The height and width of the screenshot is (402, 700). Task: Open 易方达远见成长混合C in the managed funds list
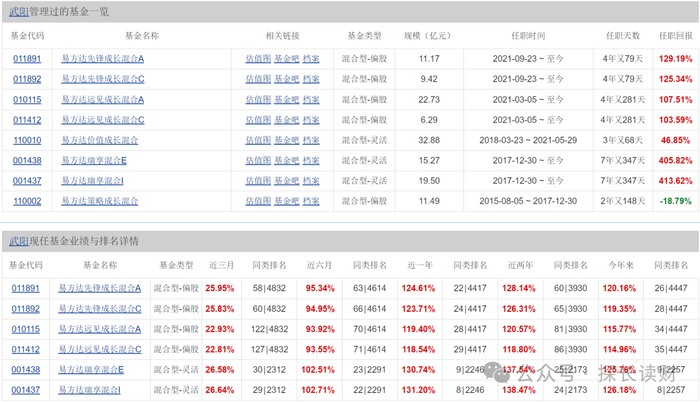click(x=103, y=120)
